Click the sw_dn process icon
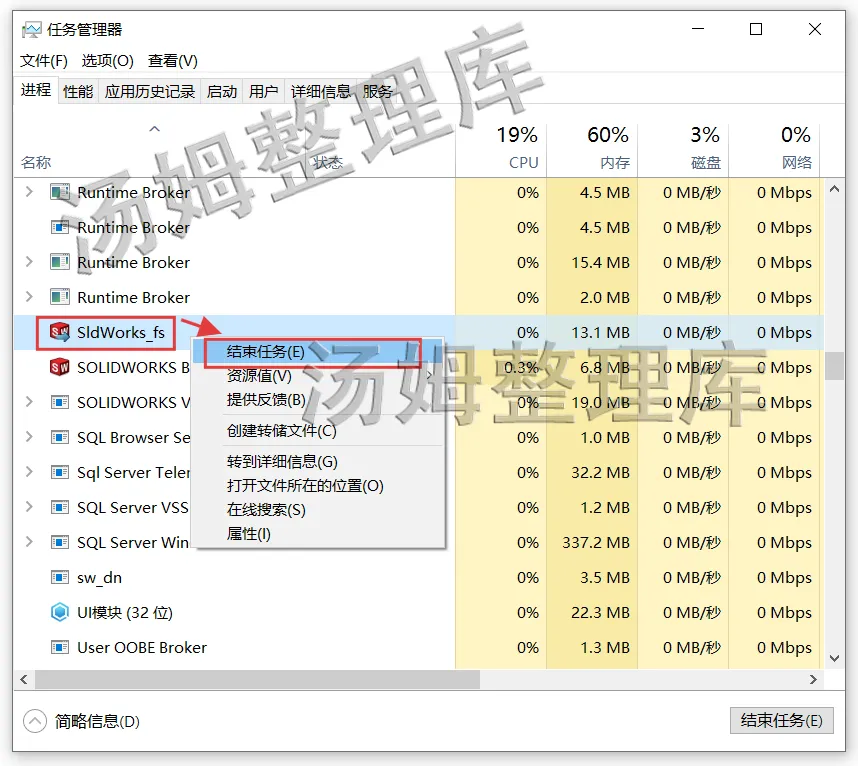The height and width of the screenshot is (766, 858). (x=60, y=577)
